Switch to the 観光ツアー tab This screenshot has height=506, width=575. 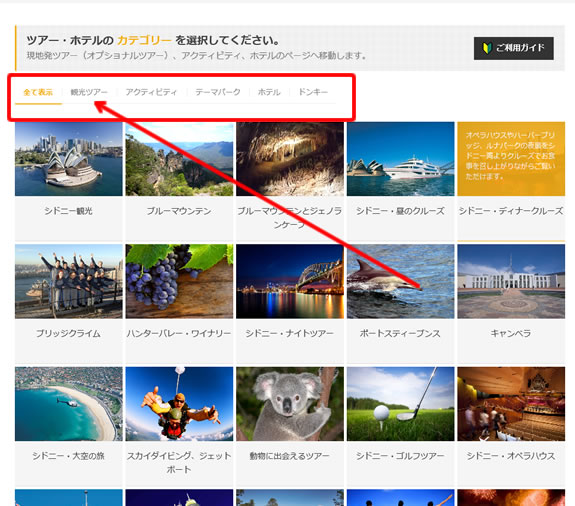coord(89,92)
